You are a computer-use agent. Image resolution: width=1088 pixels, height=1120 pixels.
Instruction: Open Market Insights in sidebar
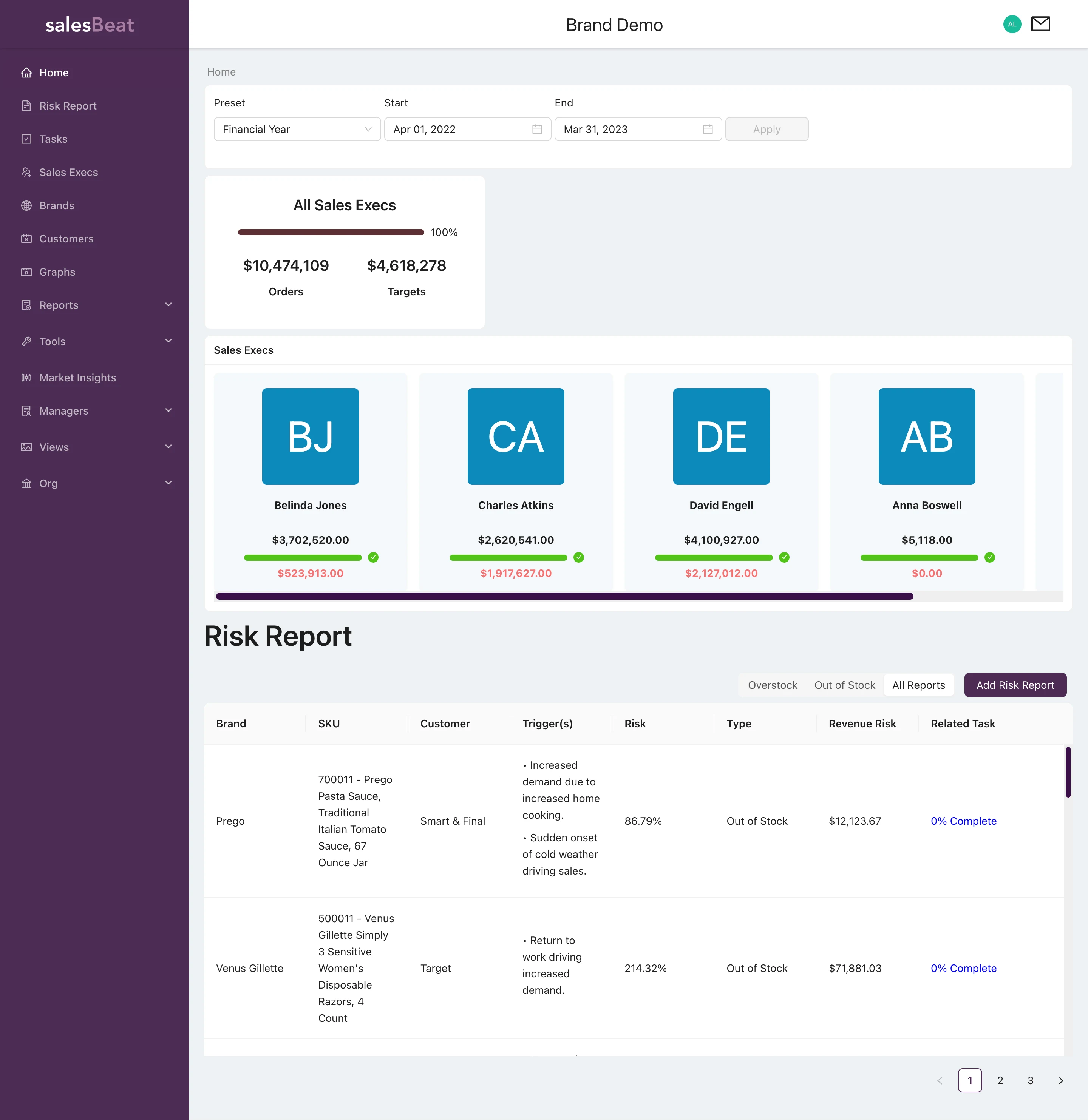point(77,378)
